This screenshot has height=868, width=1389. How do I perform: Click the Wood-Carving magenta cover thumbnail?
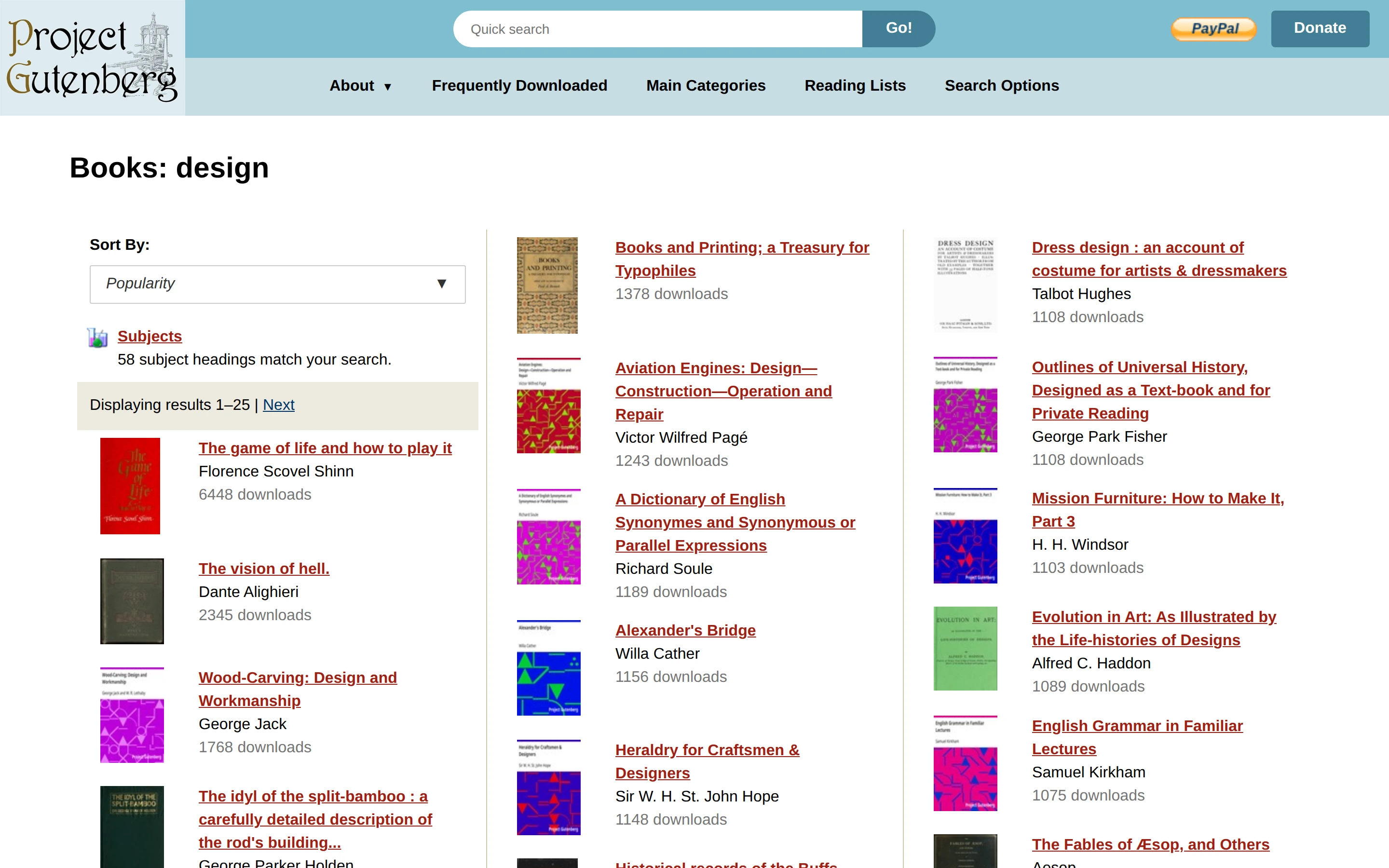tap(132, 715)
